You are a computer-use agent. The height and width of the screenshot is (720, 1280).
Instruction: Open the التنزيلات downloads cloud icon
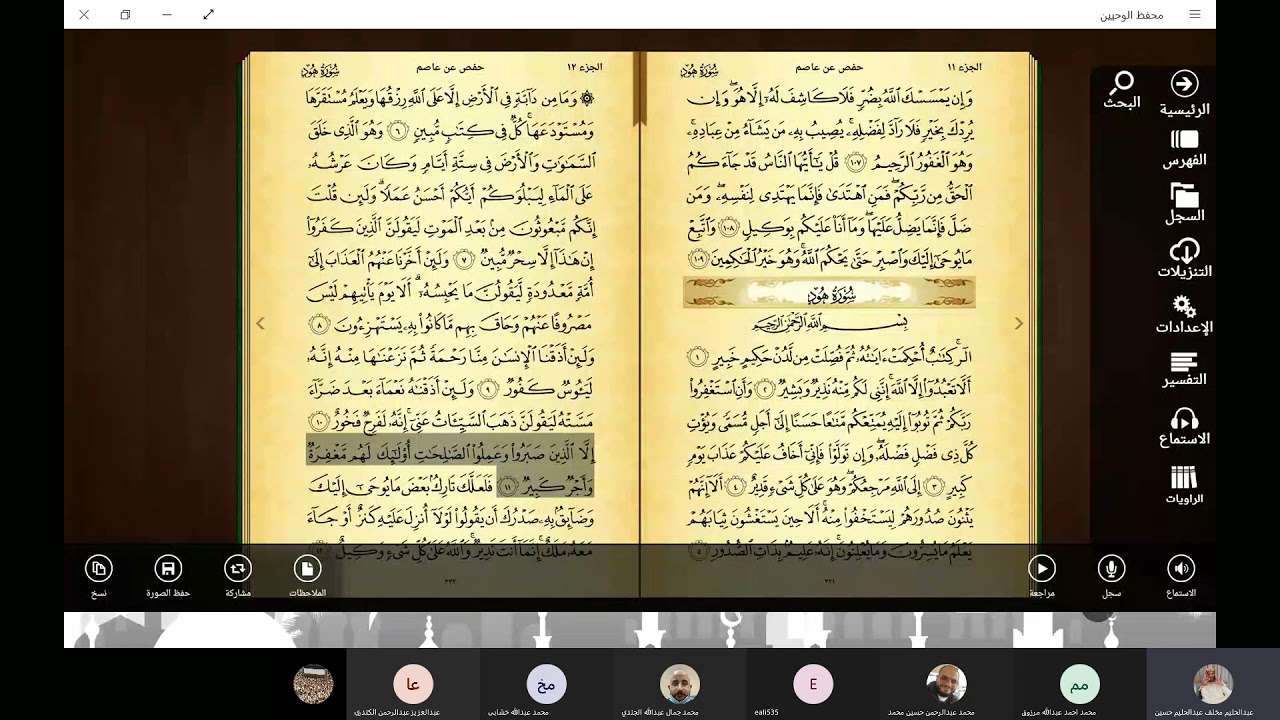pyautogui.click(x=1184, y=251)
